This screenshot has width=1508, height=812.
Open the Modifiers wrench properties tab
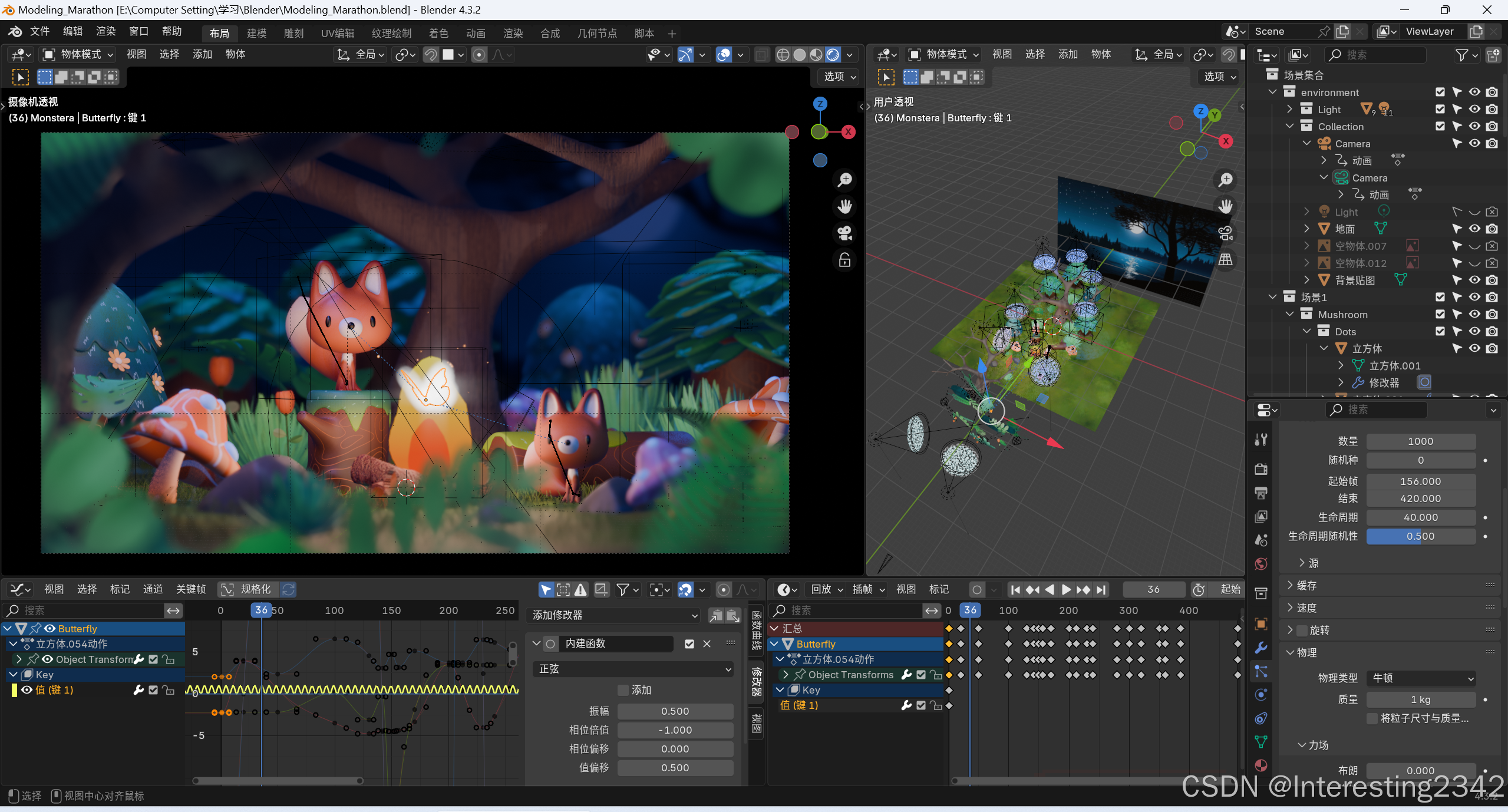(x=1260, y=648)
